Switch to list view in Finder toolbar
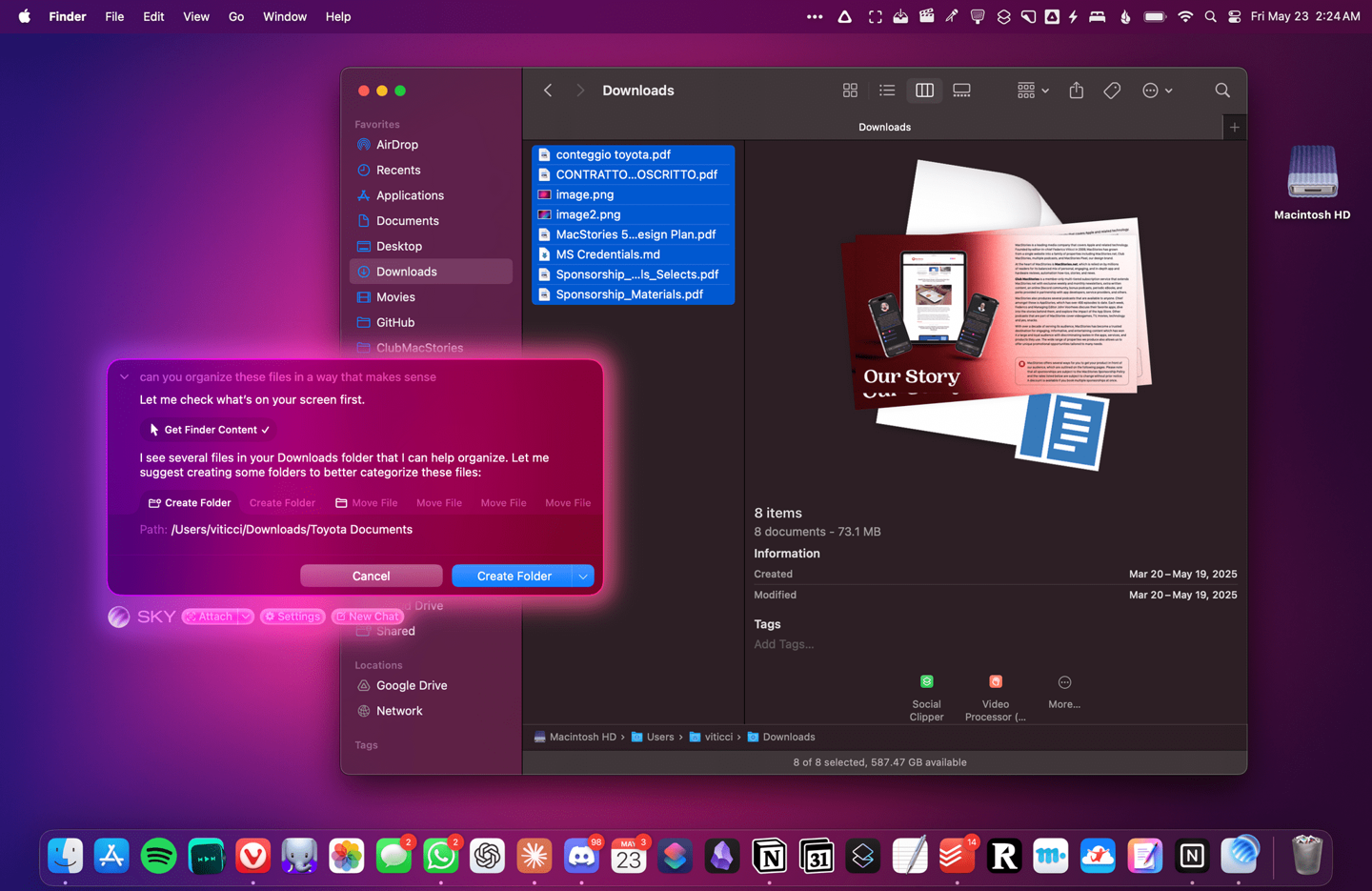Screen dimensions: 1372x891 pyautogui.click(x=887, y=90)
